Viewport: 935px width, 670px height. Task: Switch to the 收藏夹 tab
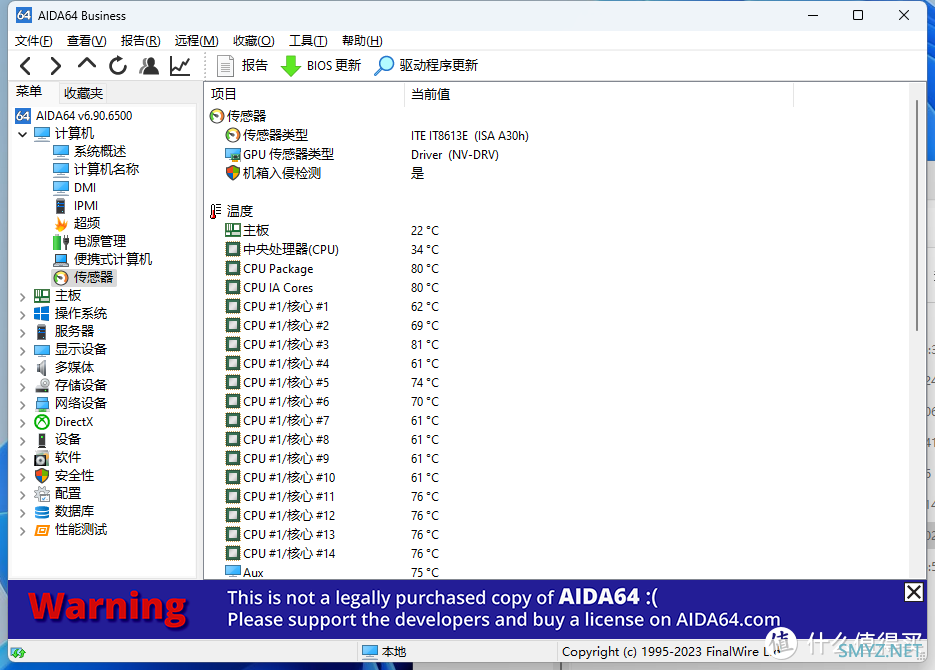click(x=83, y=93)
